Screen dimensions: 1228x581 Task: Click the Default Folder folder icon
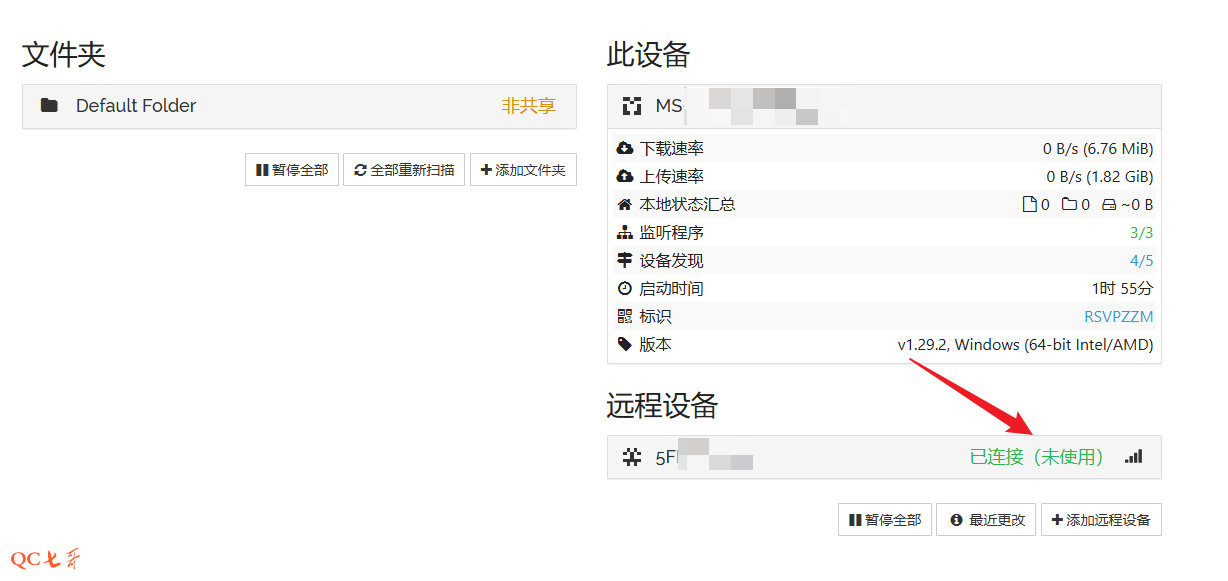(x=49, y=106)
